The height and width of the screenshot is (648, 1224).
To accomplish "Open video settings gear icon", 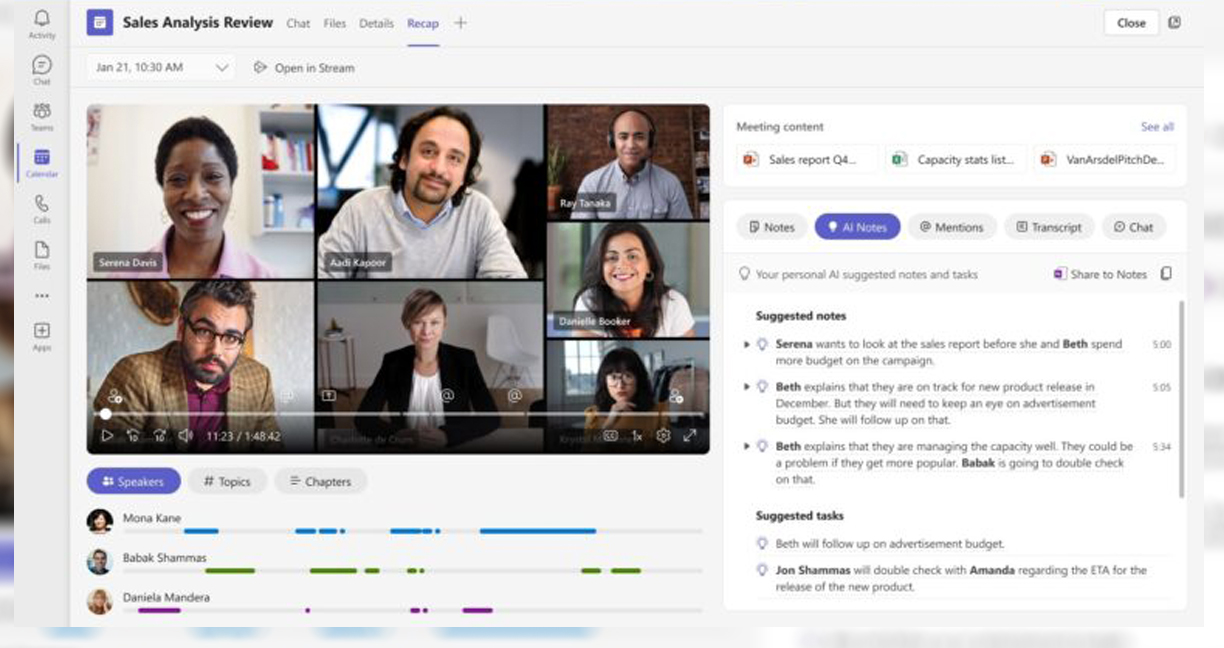I will tap(663, 436).
